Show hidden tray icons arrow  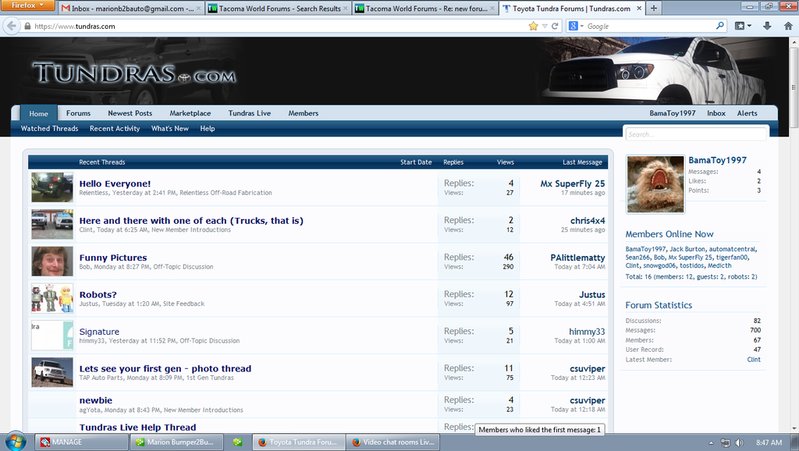coord(710,442)
